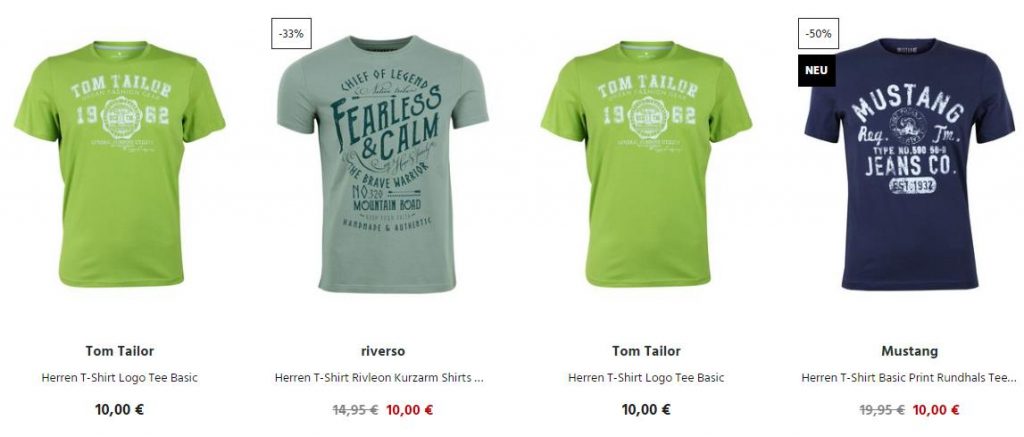Open the first Tom Tailor brand link
Image resolution: width=1024 pixels, height=437 pixels.
120,351
